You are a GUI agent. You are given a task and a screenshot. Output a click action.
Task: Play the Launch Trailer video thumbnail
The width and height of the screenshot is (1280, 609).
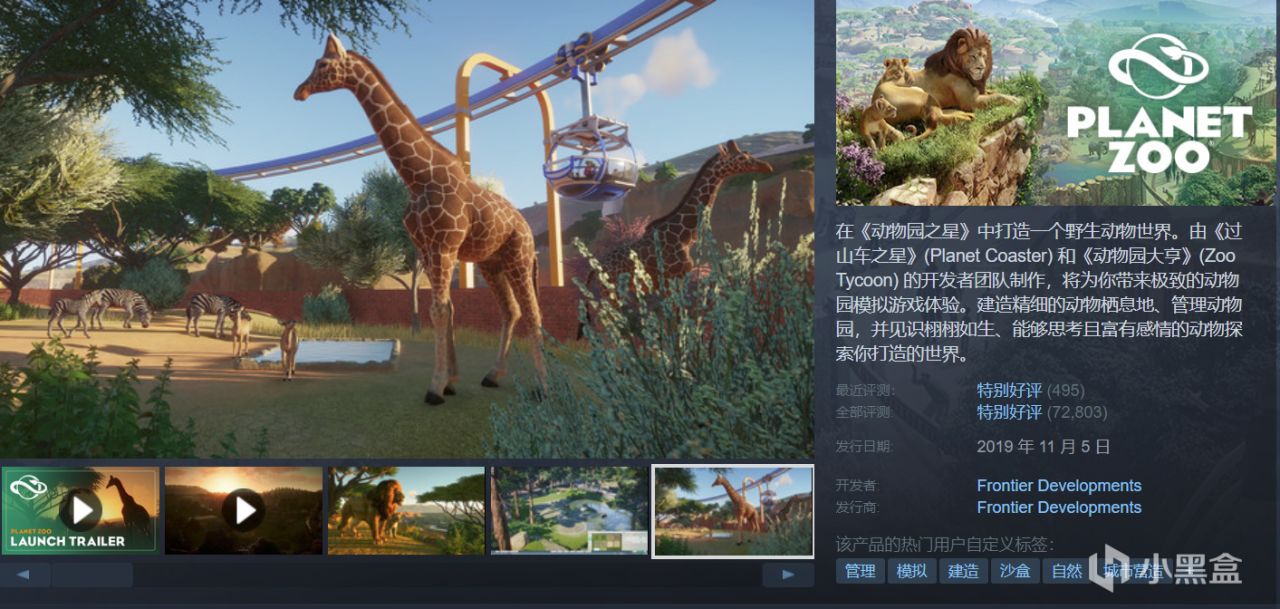pyautogui.click(x=80, y=510)
